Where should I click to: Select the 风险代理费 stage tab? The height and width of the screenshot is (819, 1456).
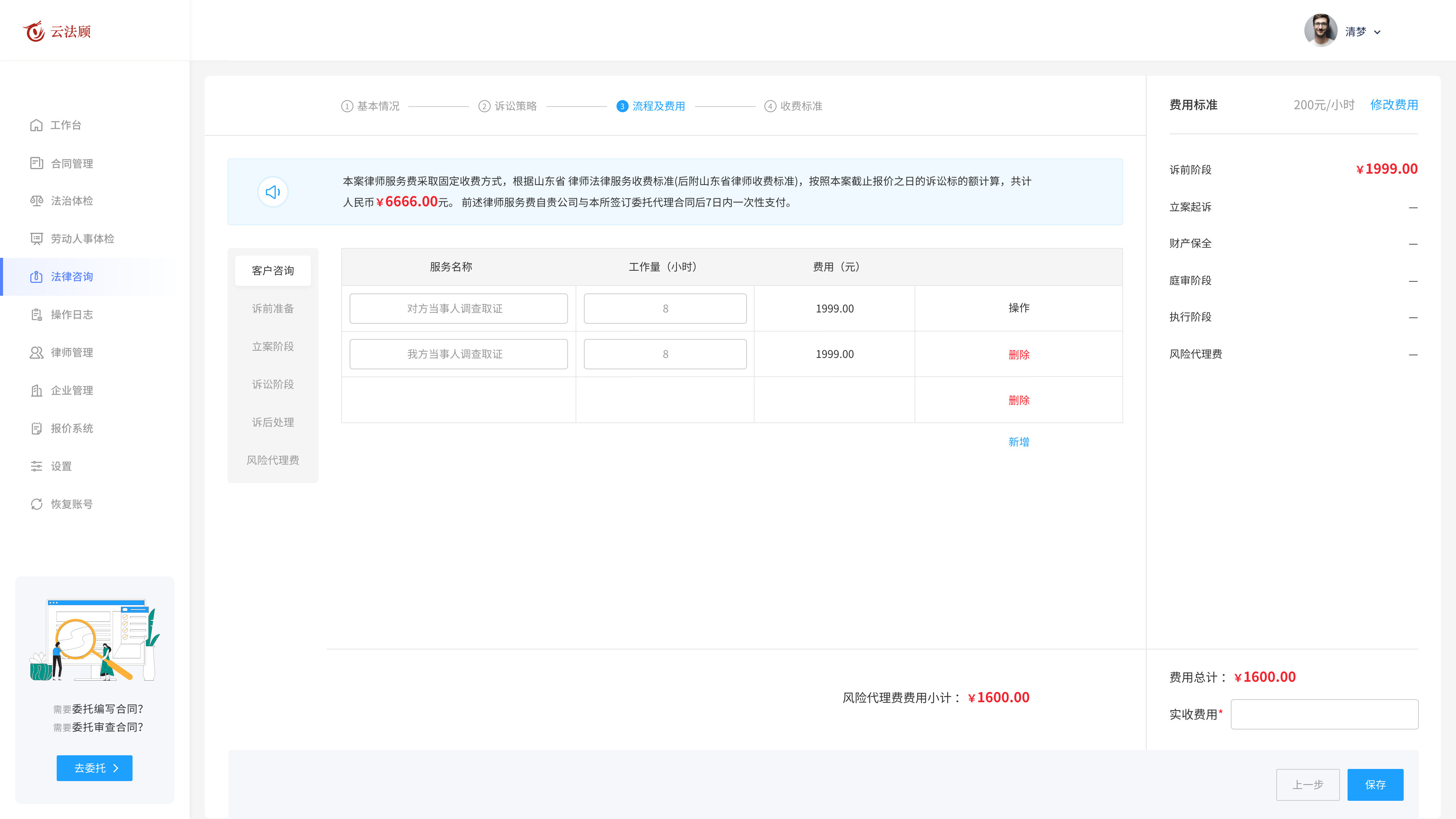pos(273,460)
